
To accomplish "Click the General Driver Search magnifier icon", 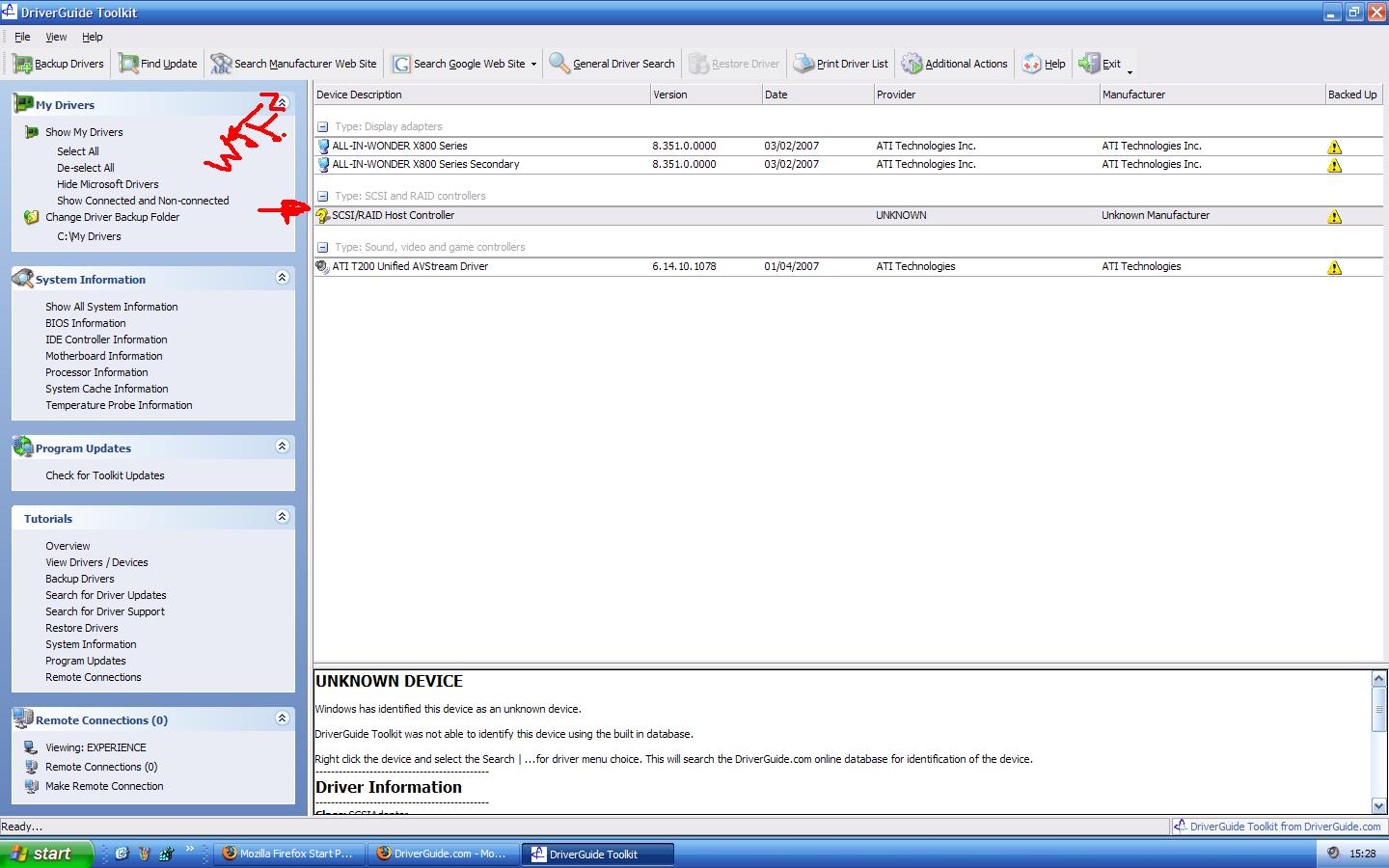I will click(559, 64).
